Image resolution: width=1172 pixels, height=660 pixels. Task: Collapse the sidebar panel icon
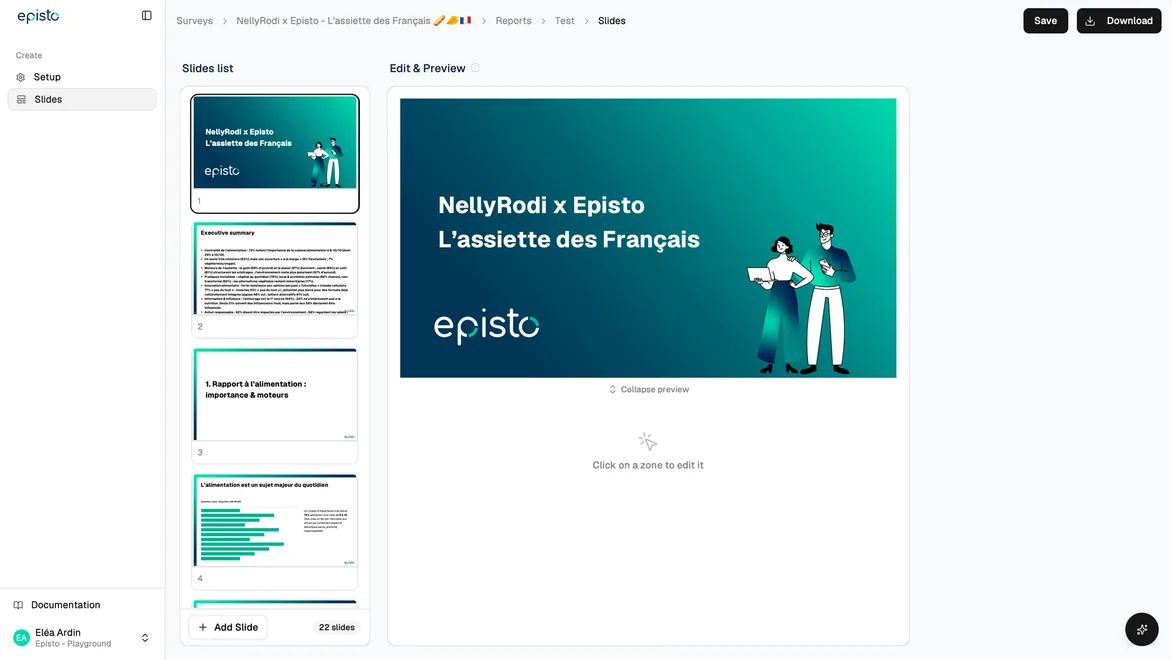point(146,16)
